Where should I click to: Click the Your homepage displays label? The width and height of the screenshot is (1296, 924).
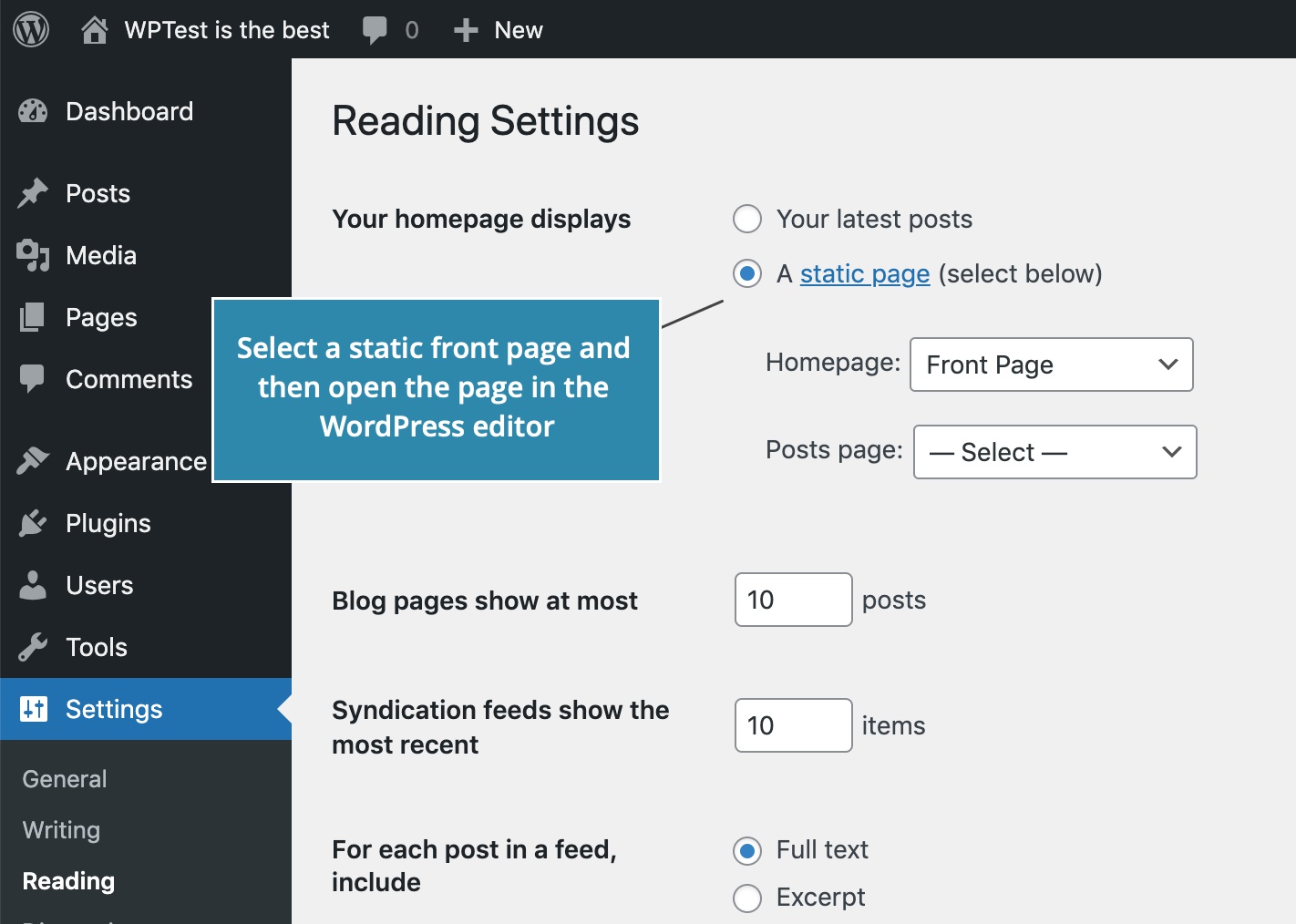(x=481, y=219)
